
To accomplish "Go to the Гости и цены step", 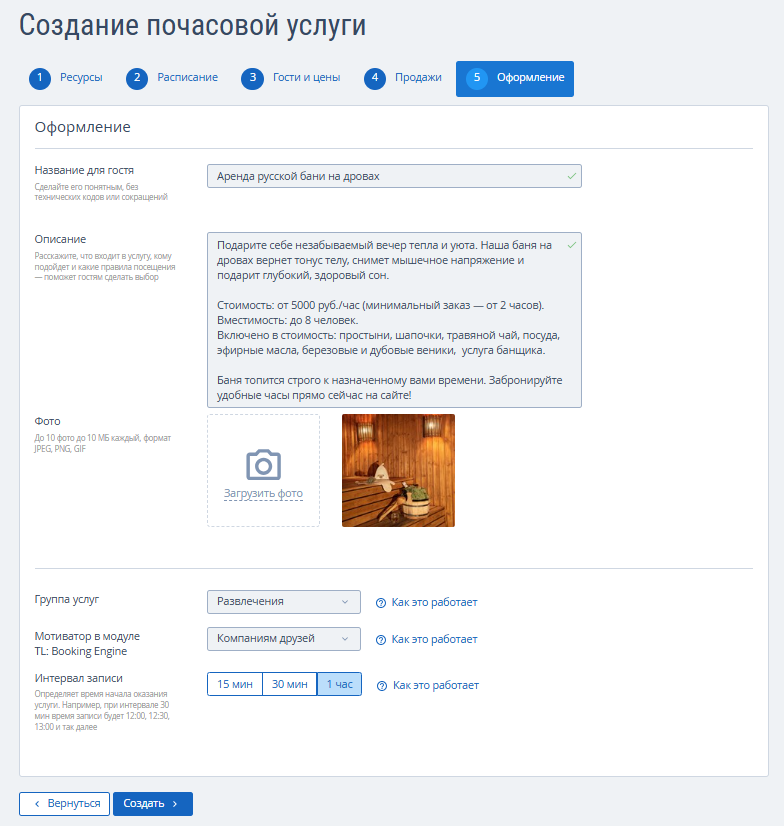I will tap(307, 77).
